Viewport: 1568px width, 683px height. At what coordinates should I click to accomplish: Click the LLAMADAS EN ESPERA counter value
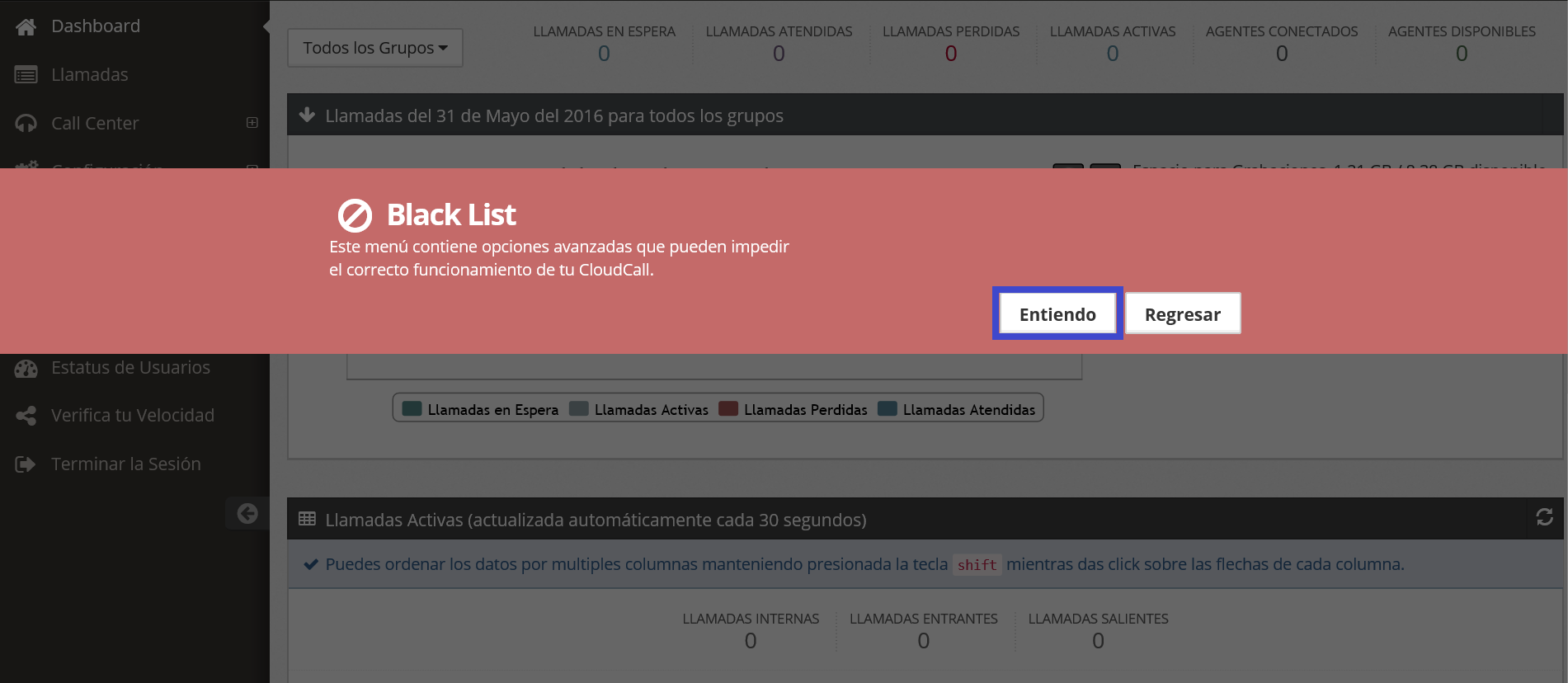point(604,54)
